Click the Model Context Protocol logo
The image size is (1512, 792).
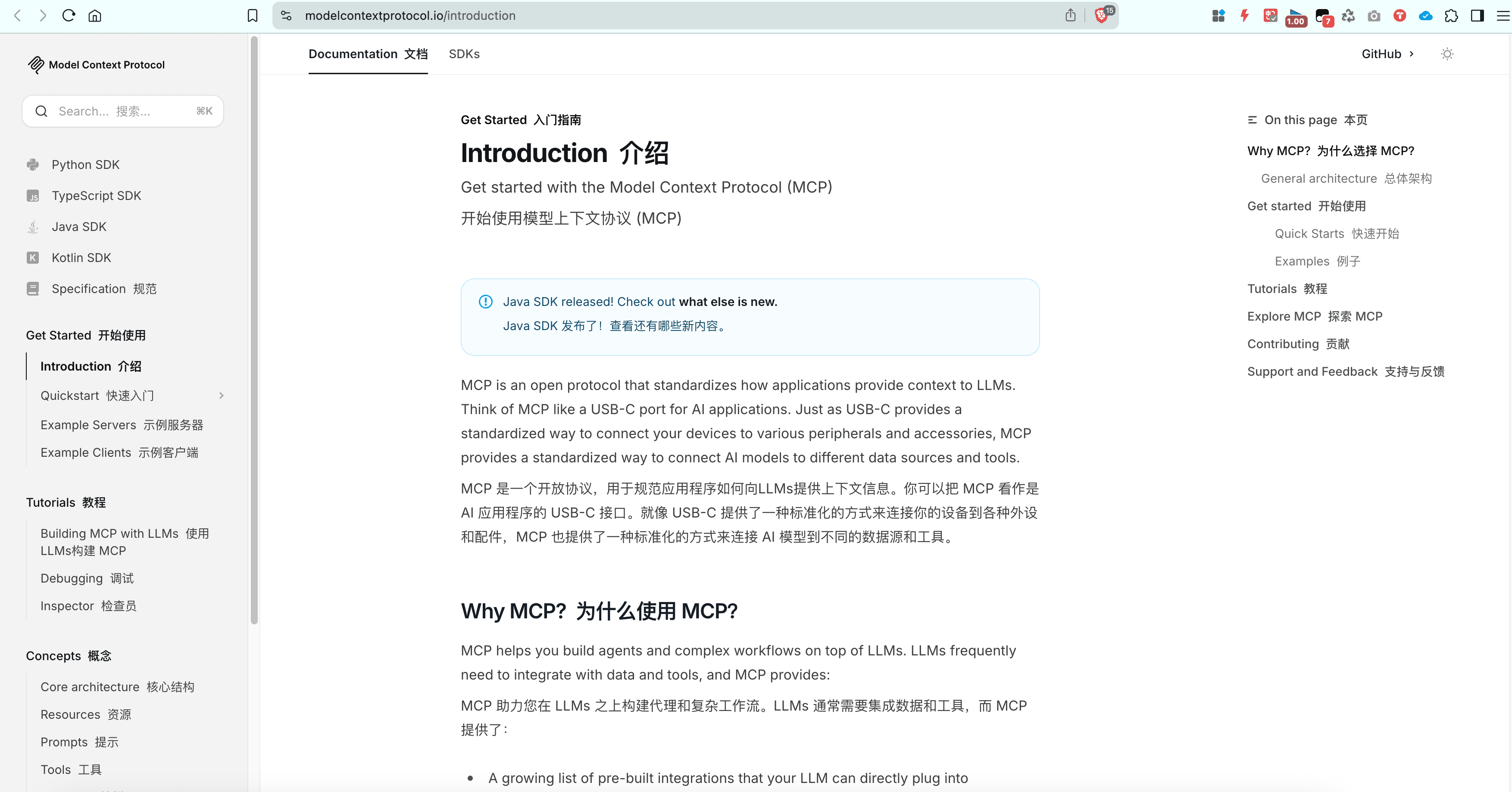pos(36,65)
